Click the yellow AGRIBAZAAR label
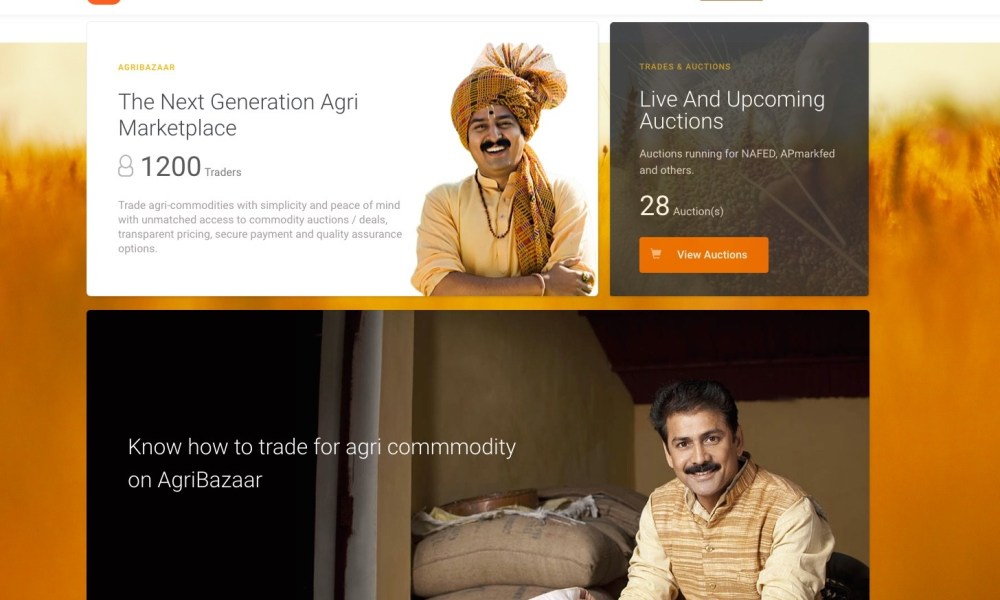1000x600 pixels. pos(146,67)
